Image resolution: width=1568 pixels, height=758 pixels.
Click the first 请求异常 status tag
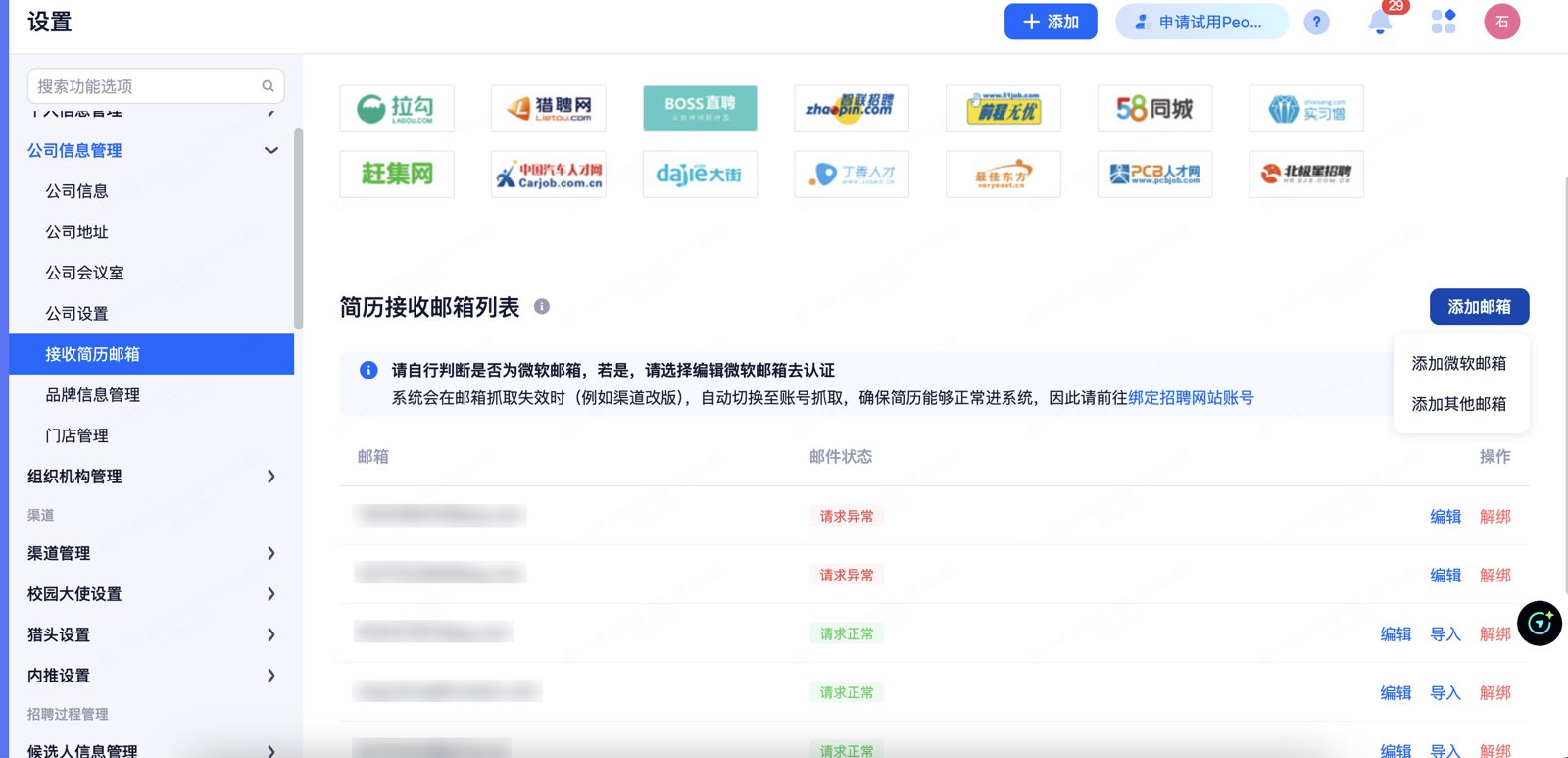pyautogui.click(x=847, y=516)
